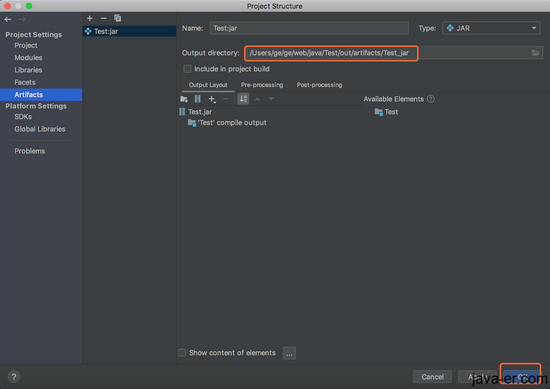Screen dimensions: 550x389
Task: Enable Show content of elements
Action: 182,353
